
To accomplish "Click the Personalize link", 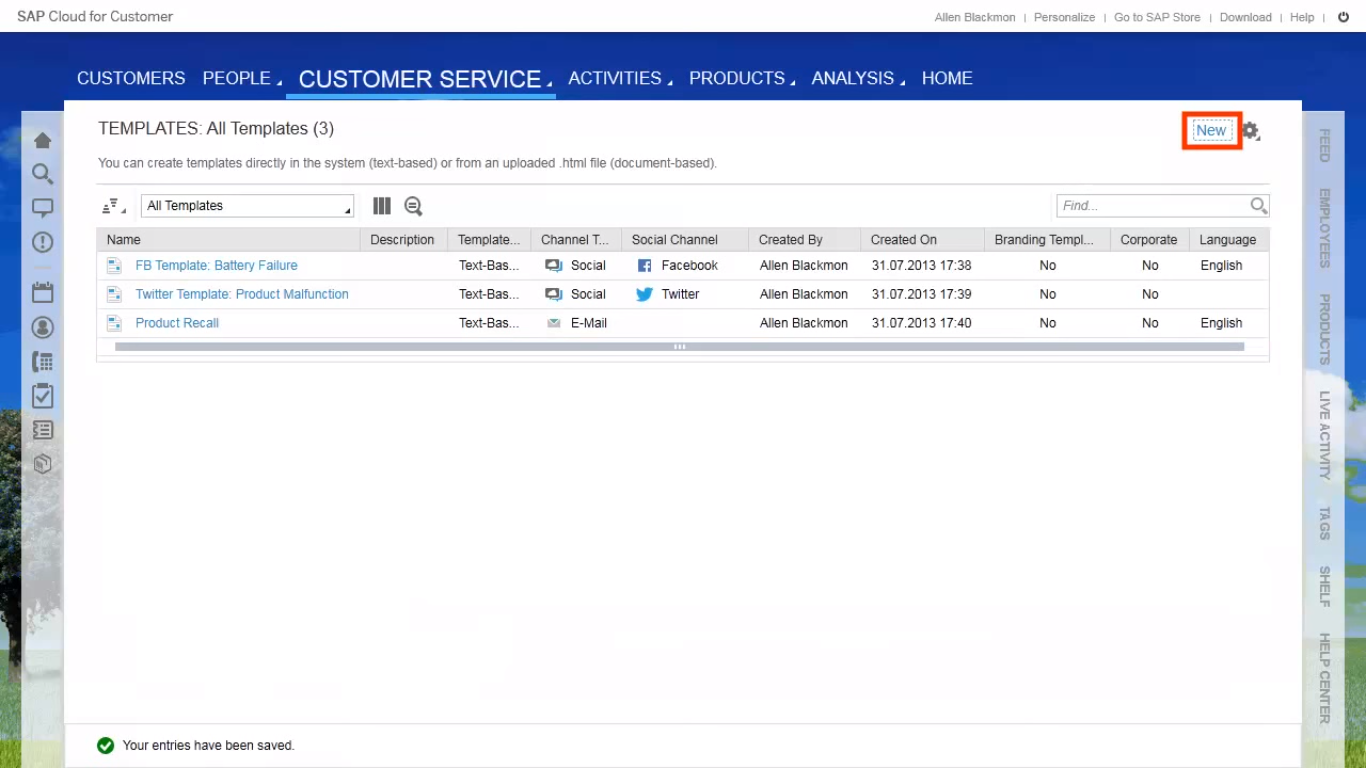I will coord(1064,17).
